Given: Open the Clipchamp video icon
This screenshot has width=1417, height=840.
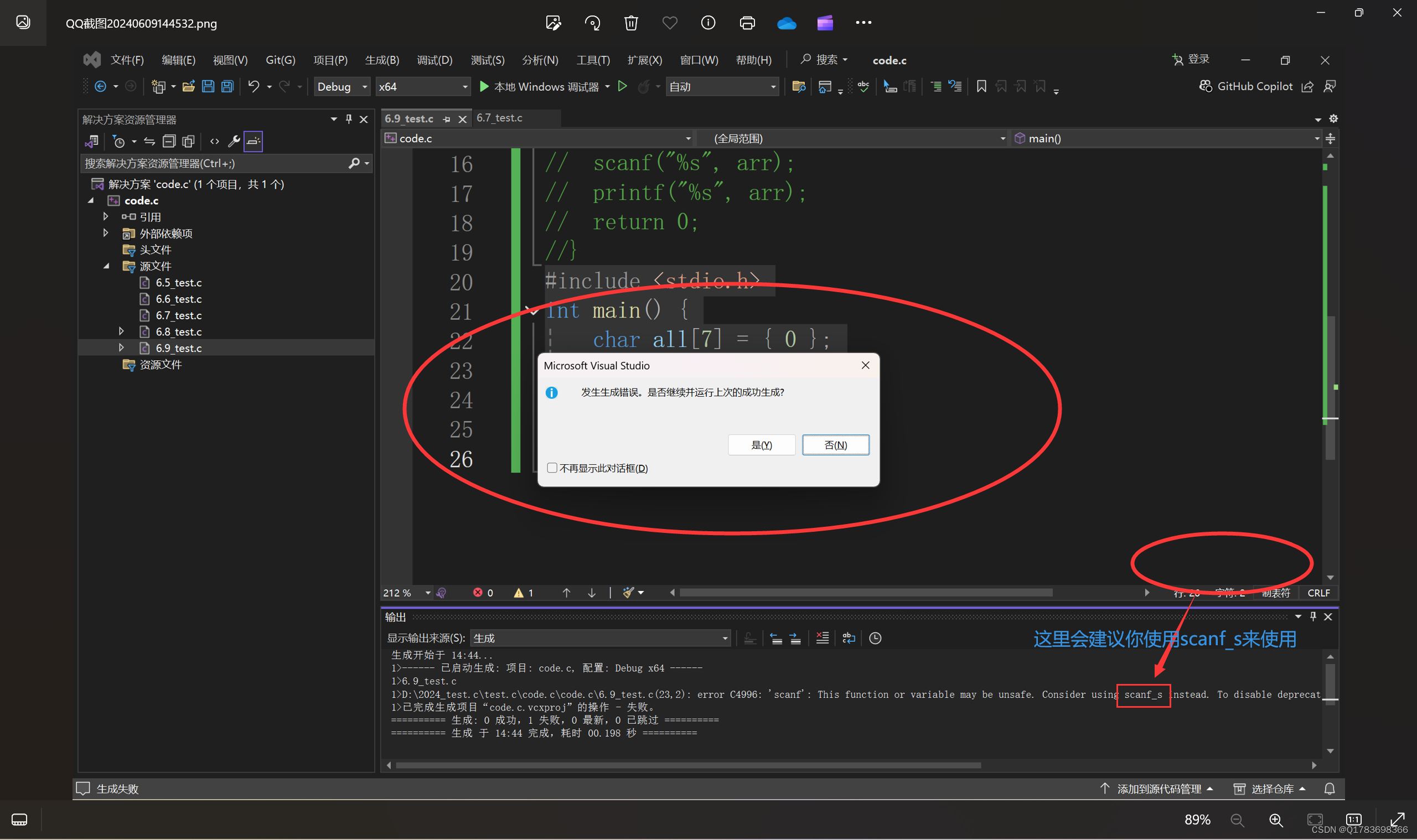Looking at the screenshot, I should coord(825,23).
